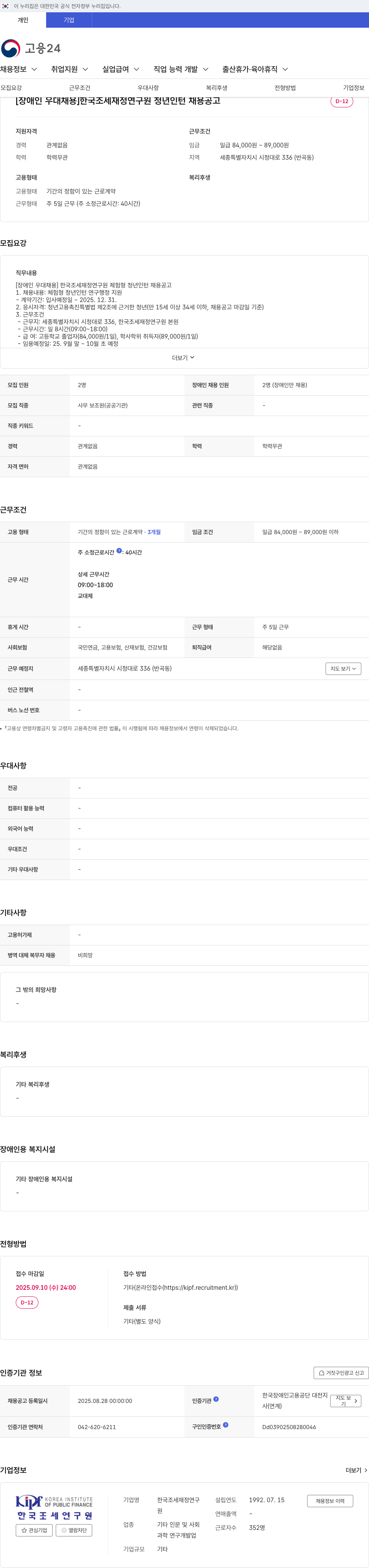Select the company name 한국조세재정연구원
The width and height of the screenshot is (369, 1568).
click(178, 1505)
